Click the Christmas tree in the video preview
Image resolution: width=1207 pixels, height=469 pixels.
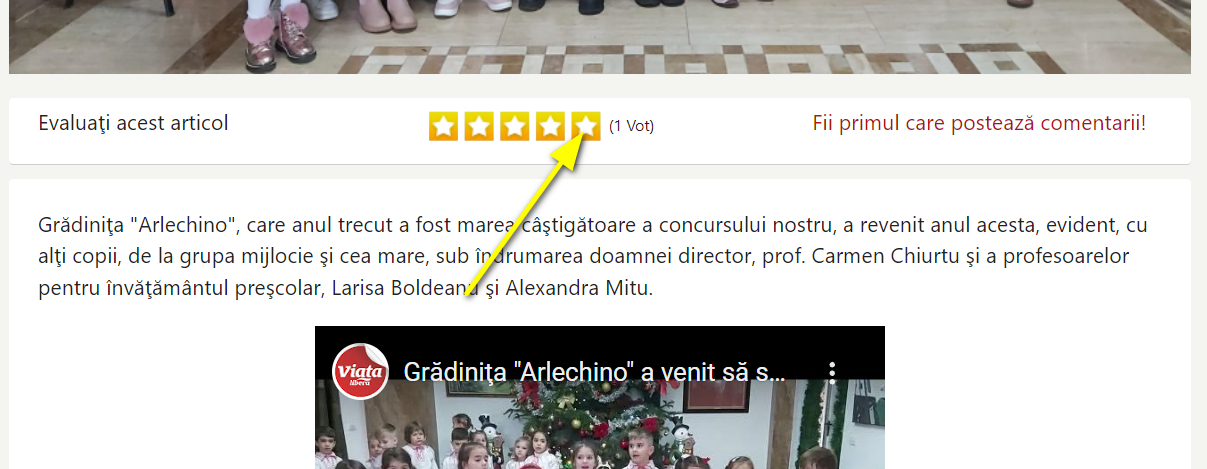[x=575, y=425]
